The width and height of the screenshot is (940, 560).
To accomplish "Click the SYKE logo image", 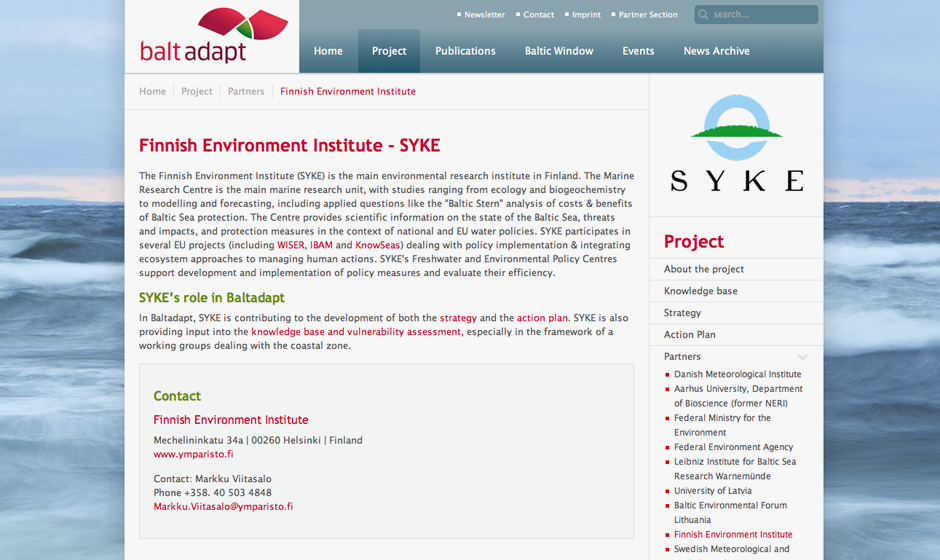I will [736, 144].
